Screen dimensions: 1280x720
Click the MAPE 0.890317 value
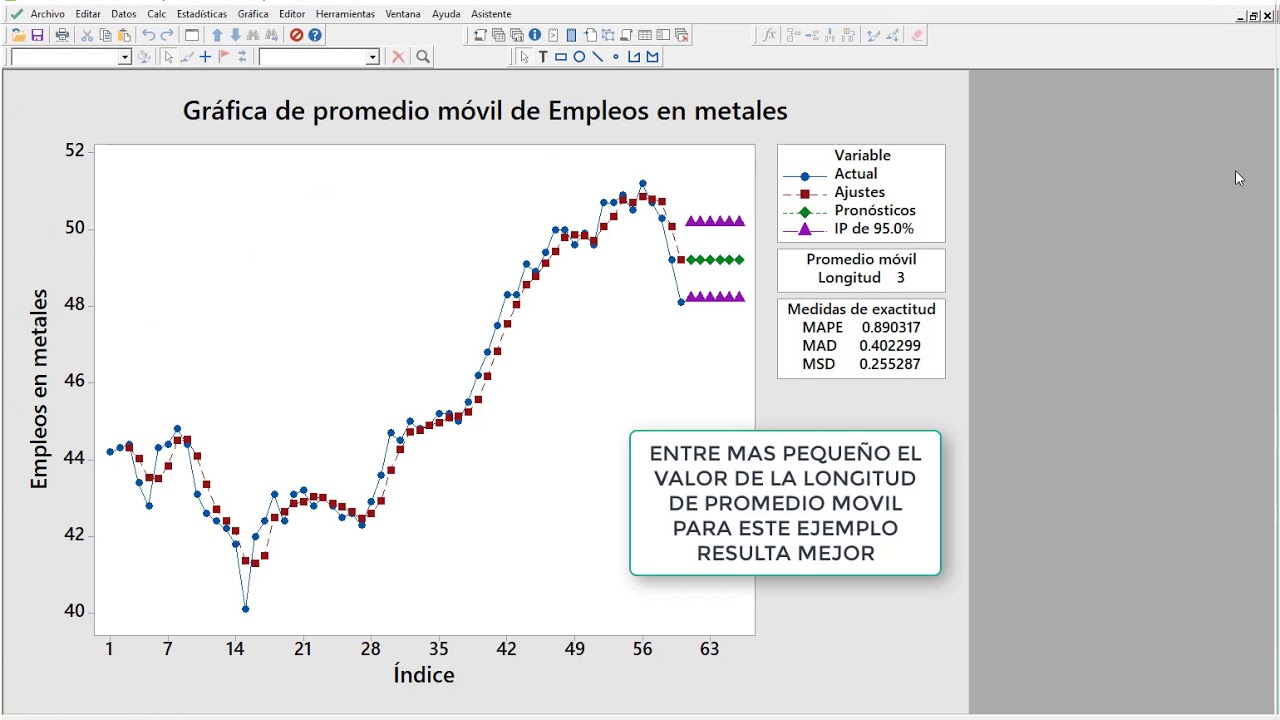click(x=861, y=327)
